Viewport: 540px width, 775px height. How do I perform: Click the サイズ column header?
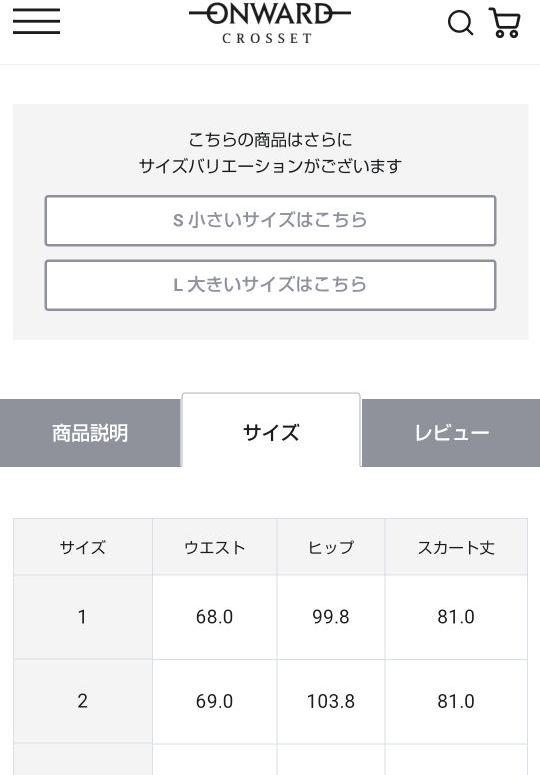[83, 547]
